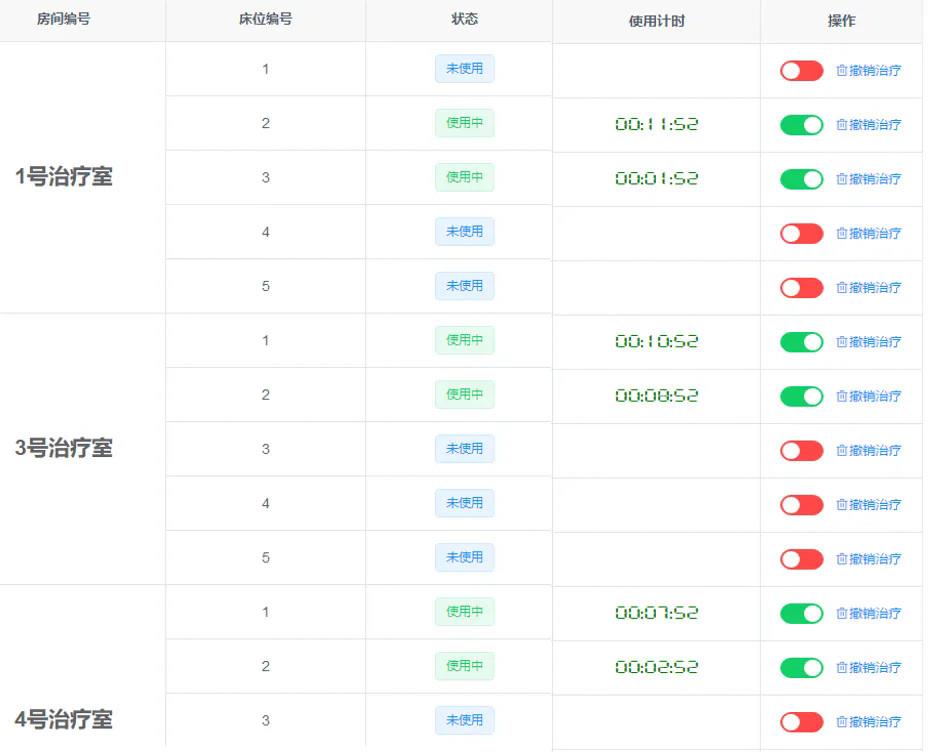Click trash icon for Room 3 bed 4
929x752 pixels.
pos(842,505)
